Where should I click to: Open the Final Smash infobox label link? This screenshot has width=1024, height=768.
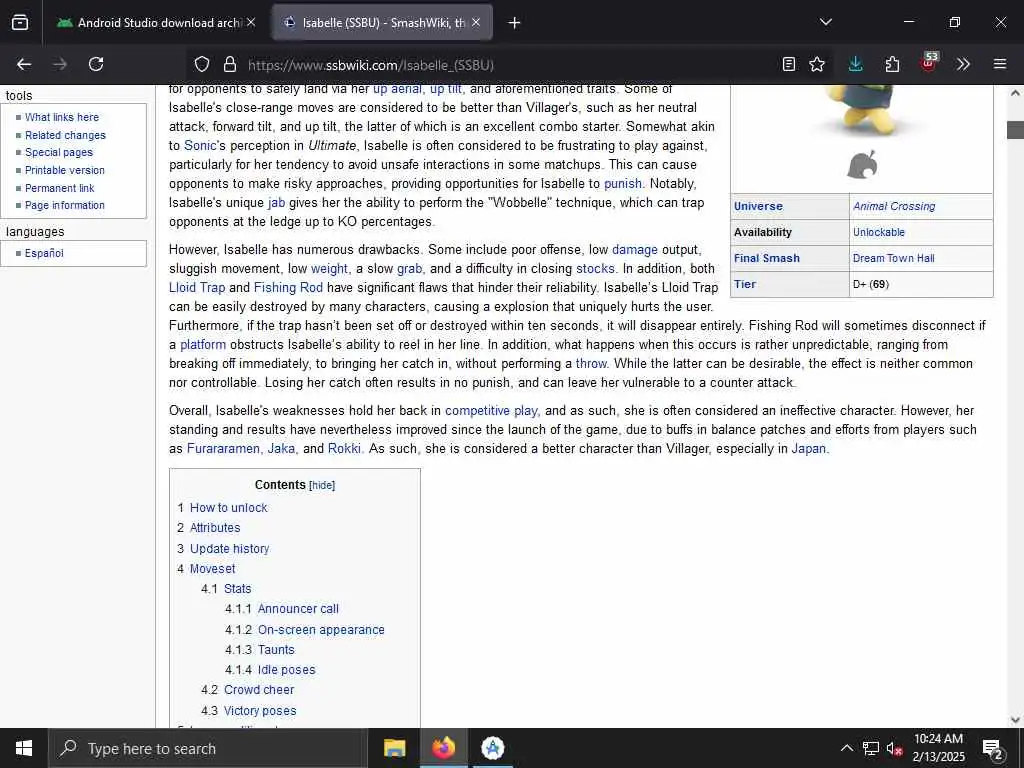(767, 258)
